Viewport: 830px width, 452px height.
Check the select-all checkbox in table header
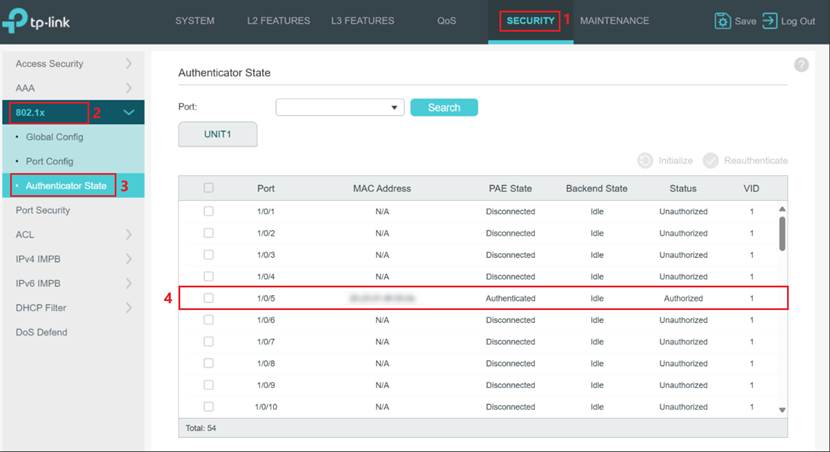click(x=208, y=188)
